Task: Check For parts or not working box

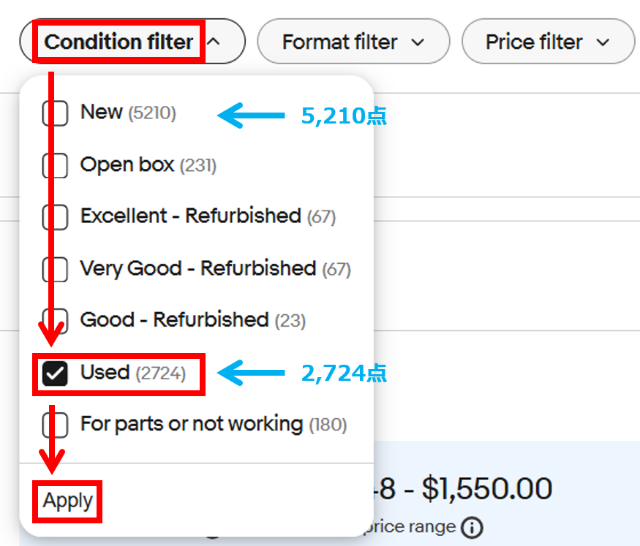Action: coord(55,424)
